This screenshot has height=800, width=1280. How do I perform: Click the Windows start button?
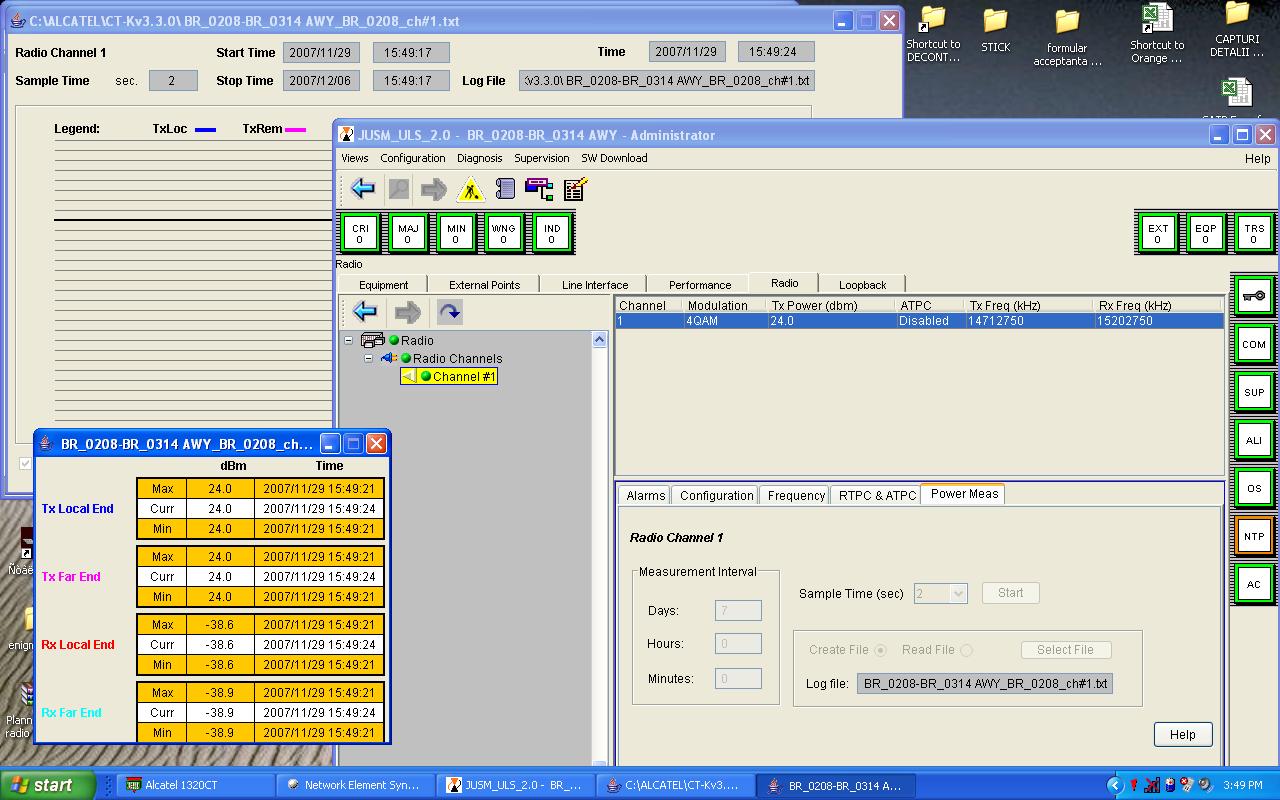[x=47, y=785]
